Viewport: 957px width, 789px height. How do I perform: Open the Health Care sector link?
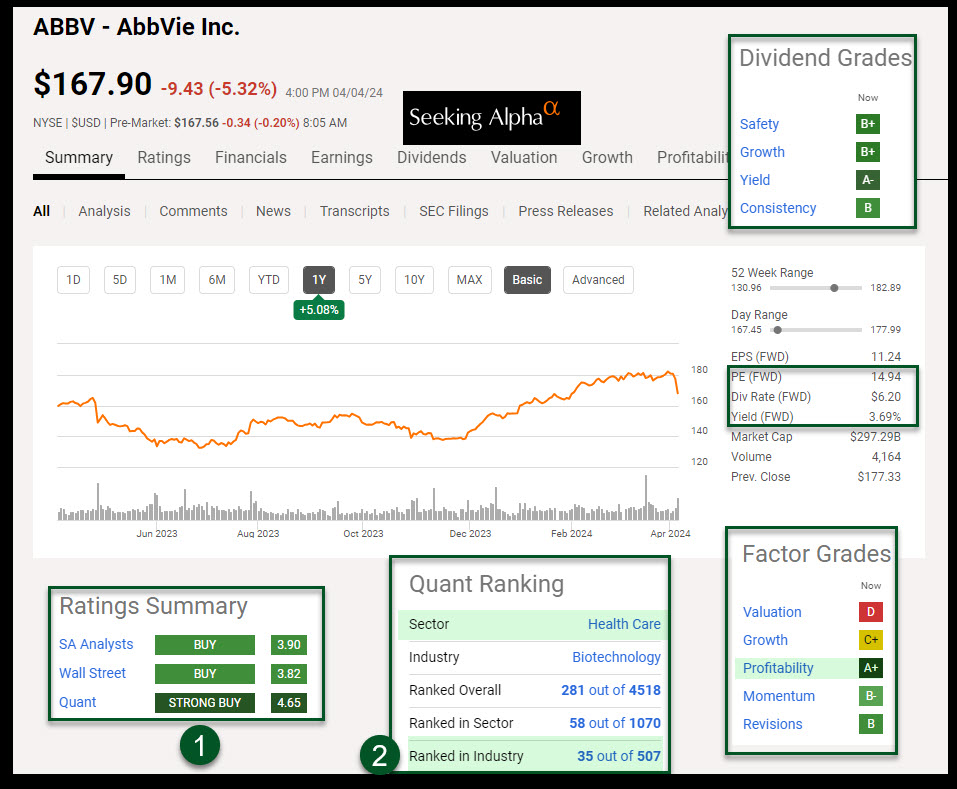(624, 624)
